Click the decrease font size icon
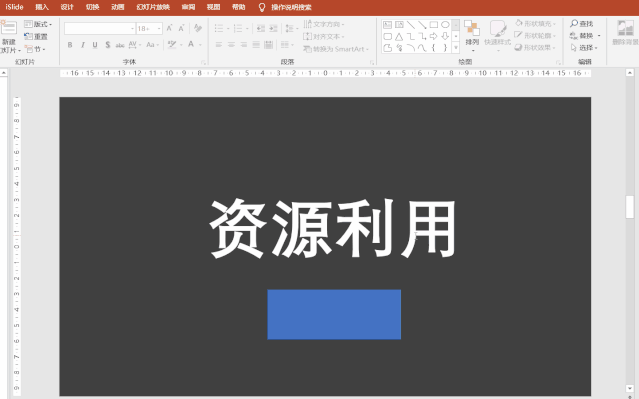The height and width of the screenshot is (399, 639). 182,28
